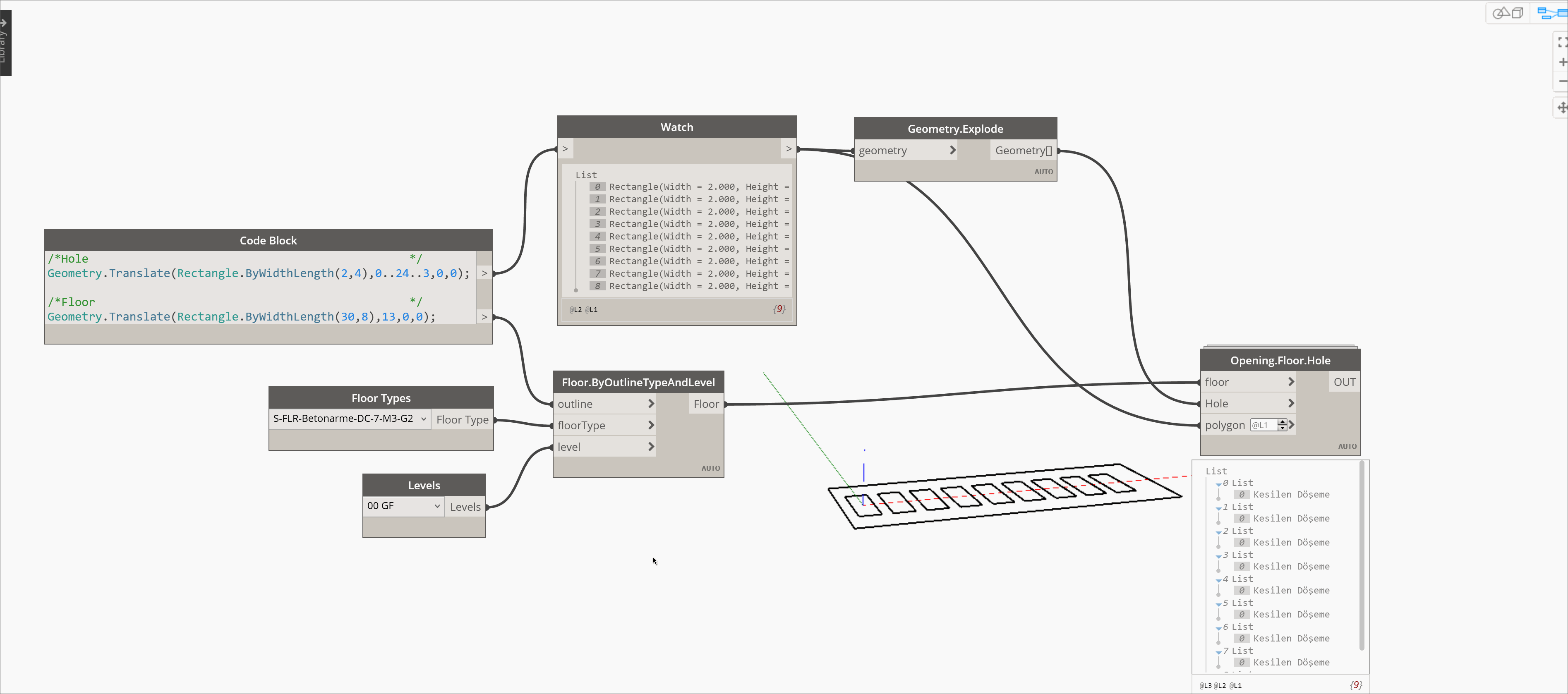Screen dimensions: 1568x694
Task: Select the Code Block node title
Action: click(x=268, y=240)
